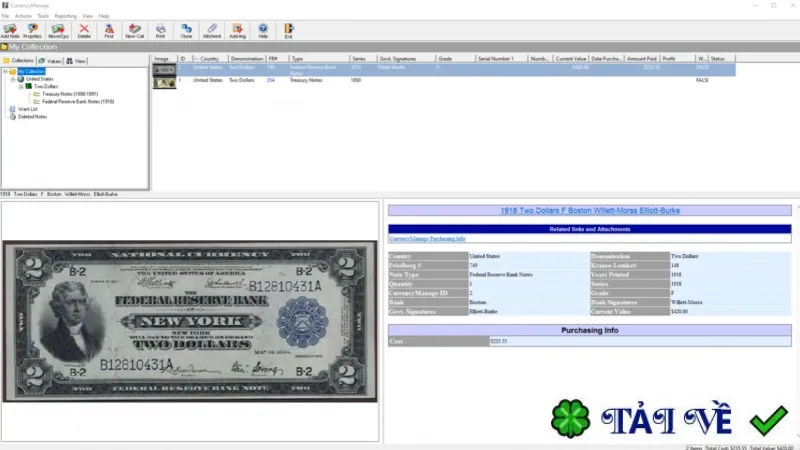This screenshot has width=800, height=450.
Task: Click the Exit toolbar icon
Action: click(x=289, y=31)
